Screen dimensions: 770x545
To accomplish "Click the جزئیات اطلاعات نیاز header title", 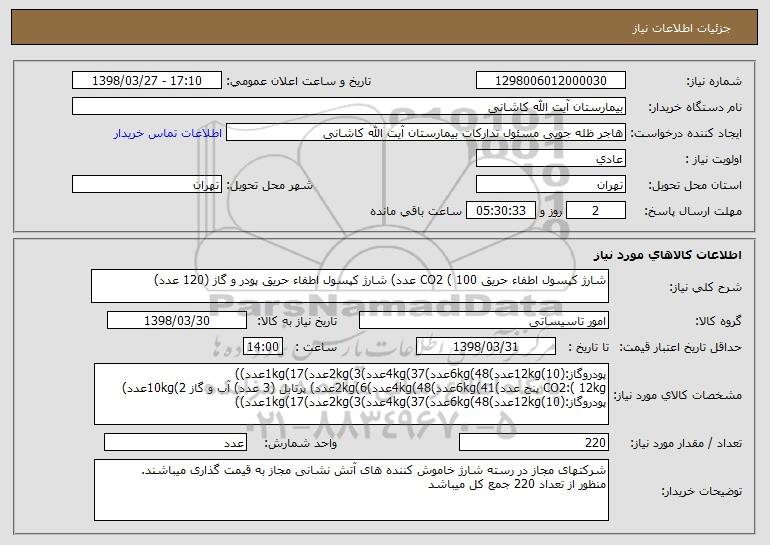I will pos(681,28).
